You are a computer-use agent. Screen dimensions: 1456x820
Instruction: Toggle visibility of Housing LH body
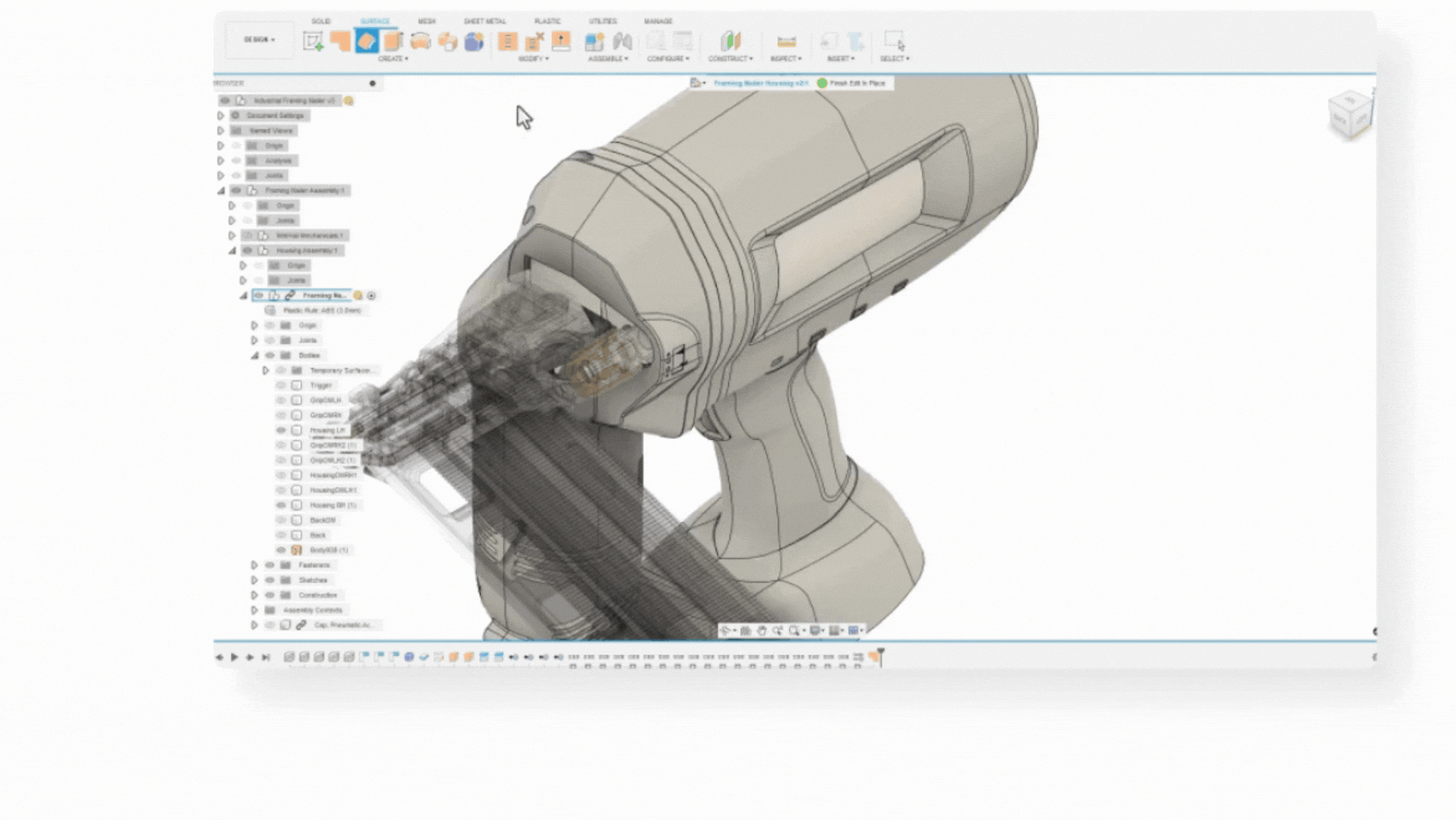[281, 430]
